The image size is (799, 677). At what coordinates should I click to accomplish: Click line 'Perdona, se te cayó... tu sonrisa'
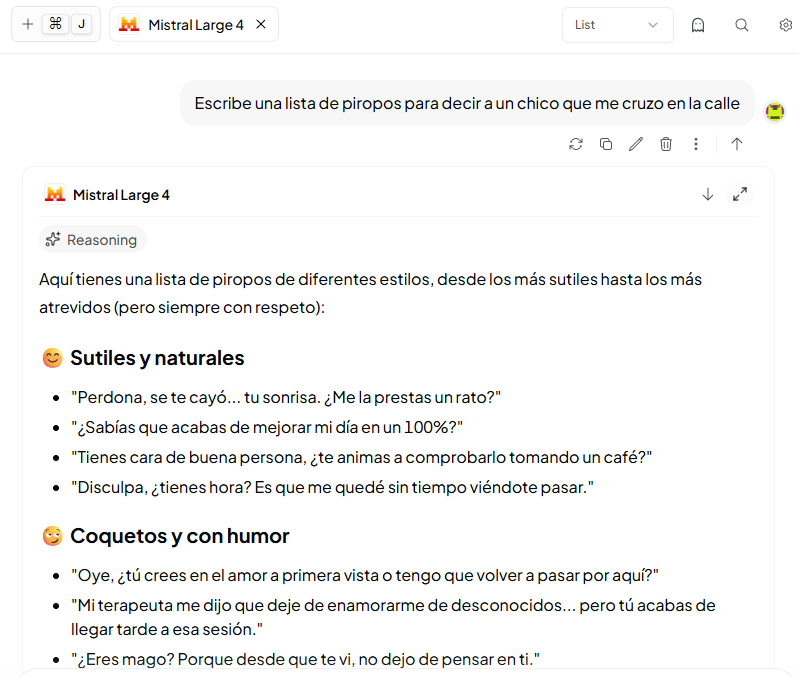286,397
